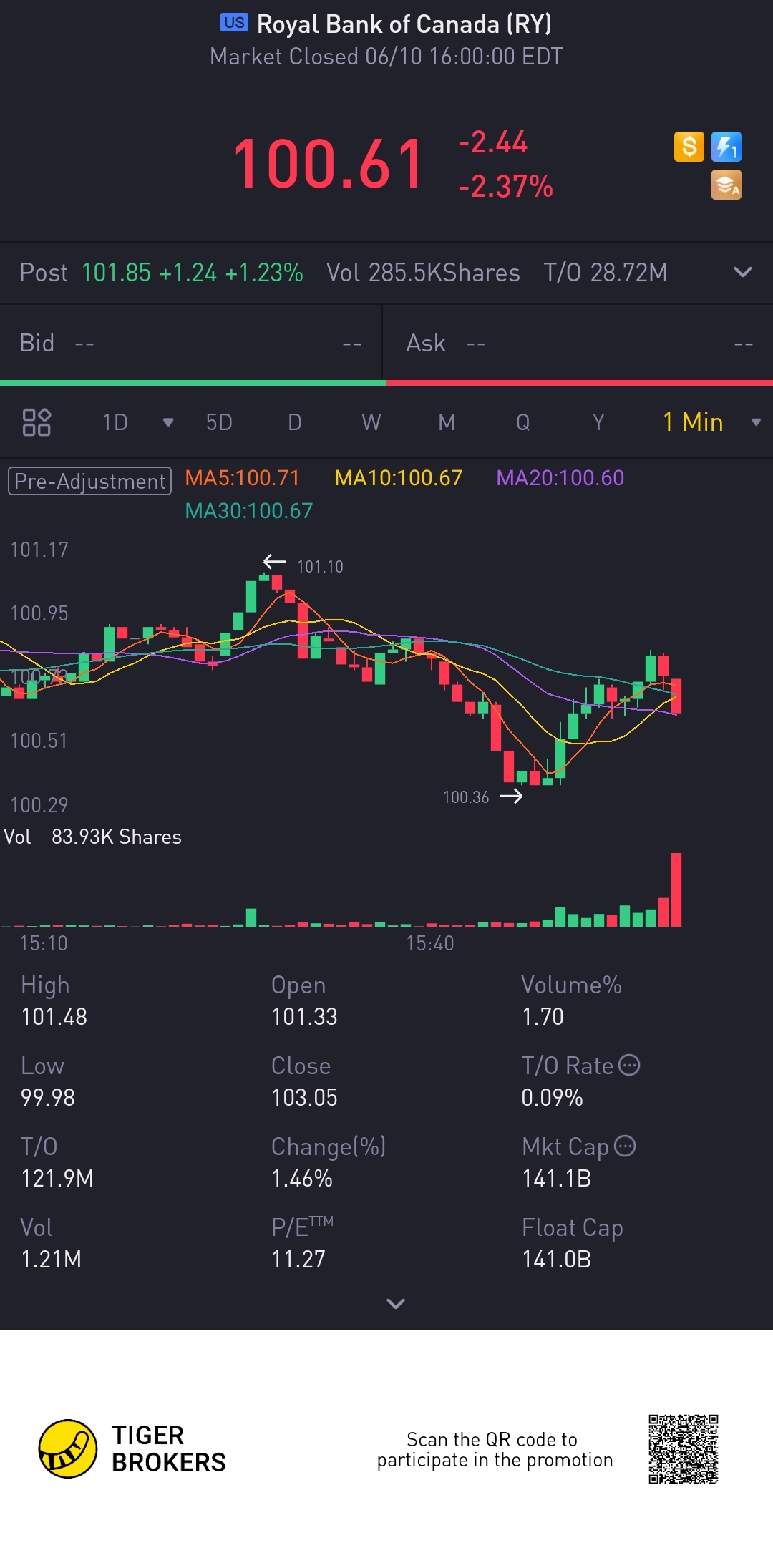Open T/O Rate info icon

(x=628, y=1065)
